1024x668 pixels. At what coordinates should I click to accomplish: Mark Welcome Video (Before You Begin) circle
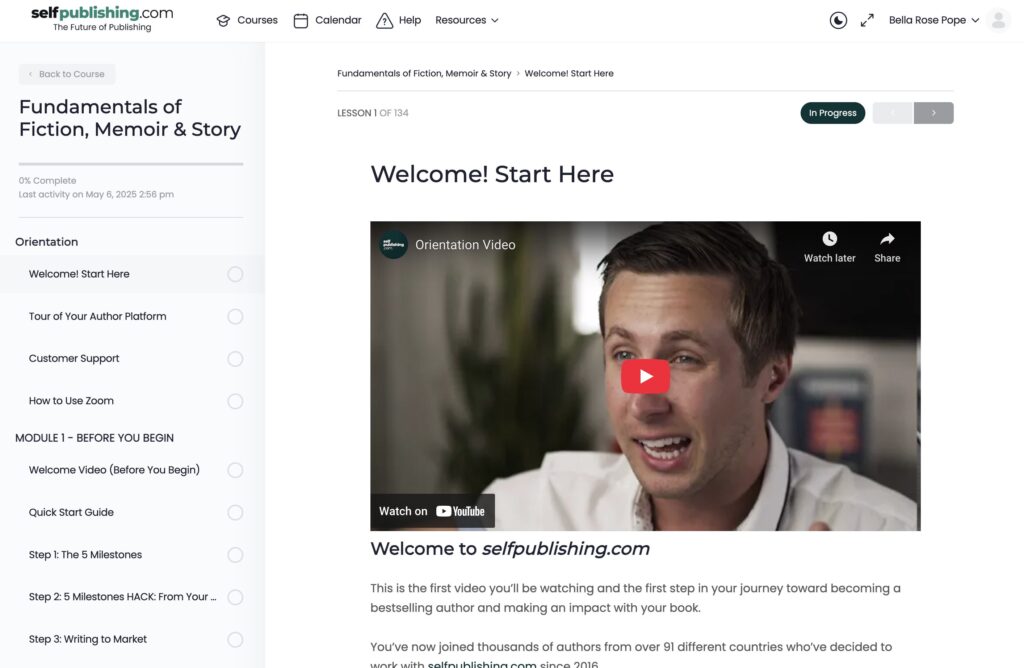tap(235, 470)
